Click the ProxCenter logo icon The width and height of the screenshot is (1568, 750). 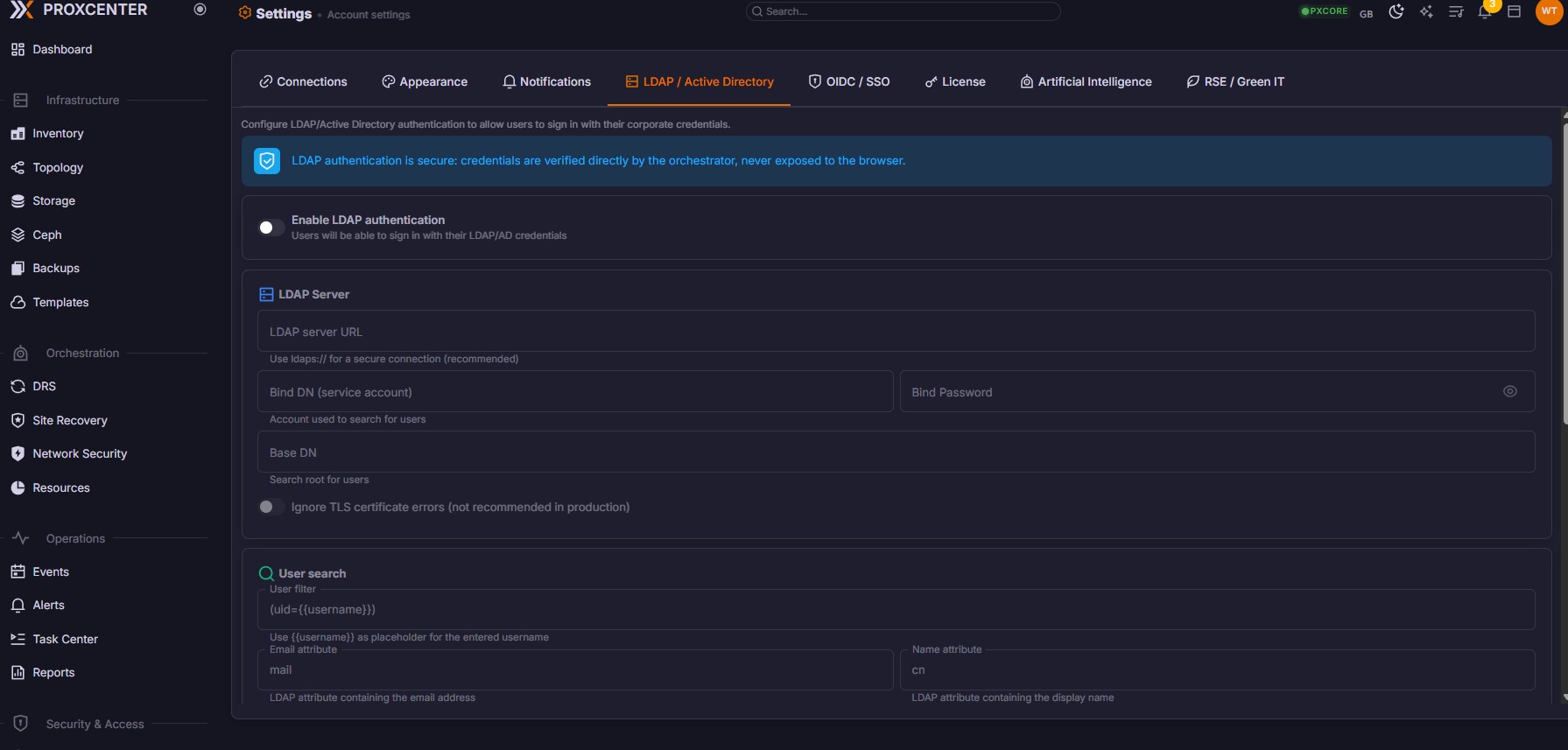pos(22,10)
